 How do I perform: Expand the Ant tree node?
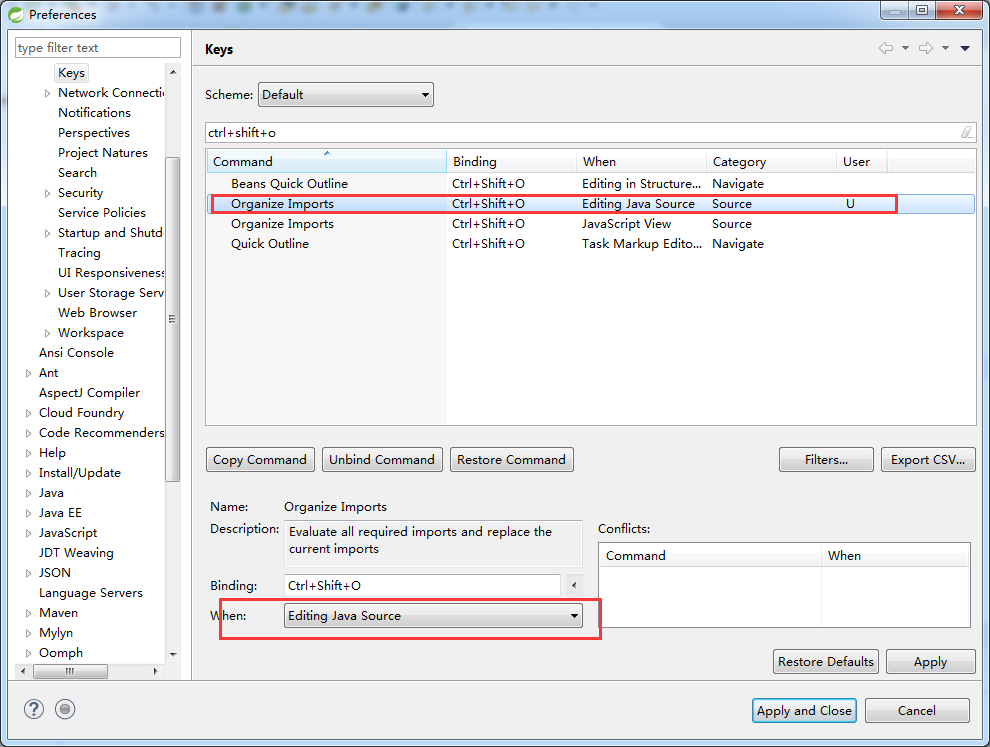coord(28,373)
